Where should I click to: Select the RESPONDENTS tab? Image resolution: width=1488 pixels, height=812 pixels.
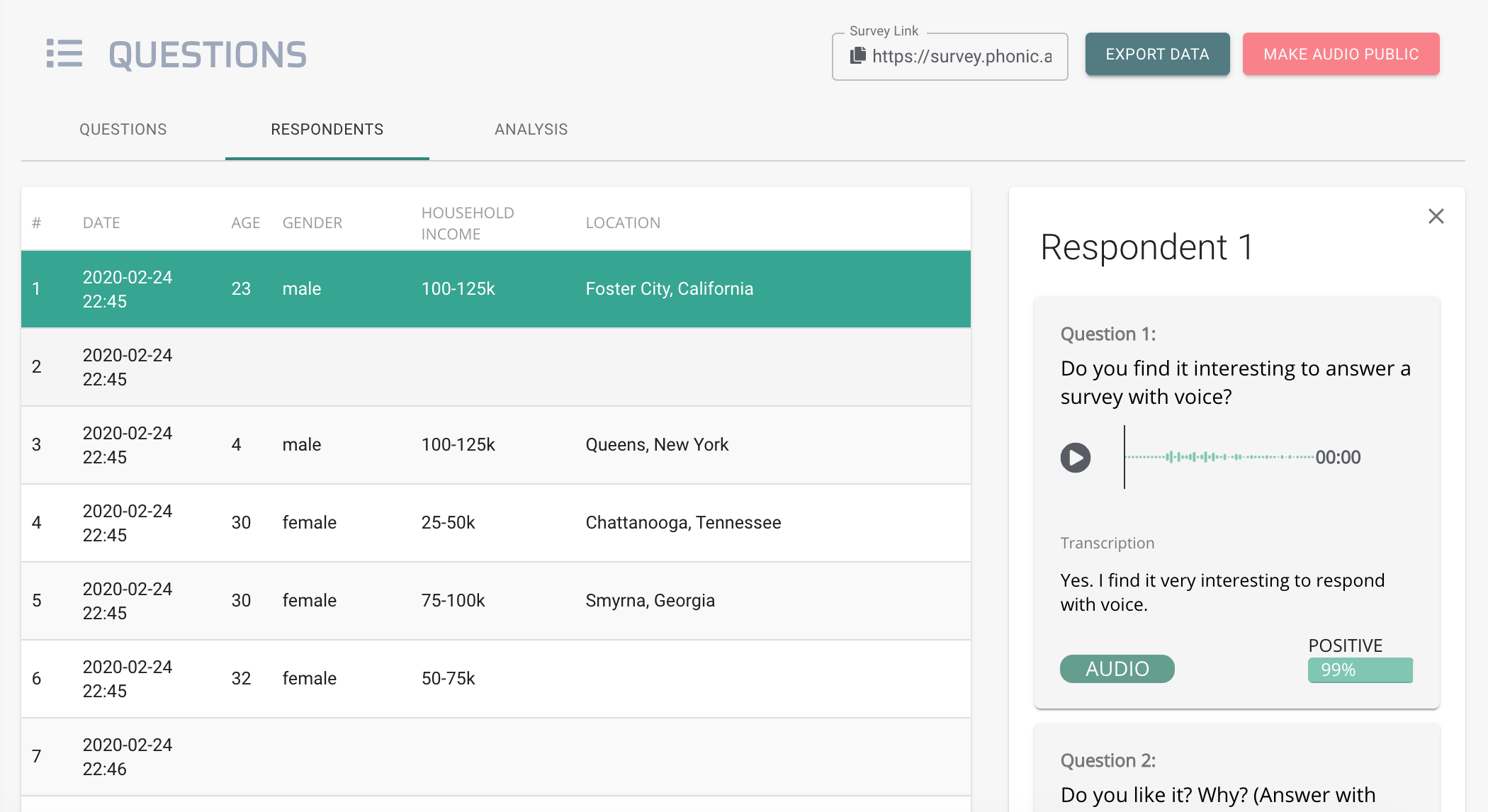[326, 129]
